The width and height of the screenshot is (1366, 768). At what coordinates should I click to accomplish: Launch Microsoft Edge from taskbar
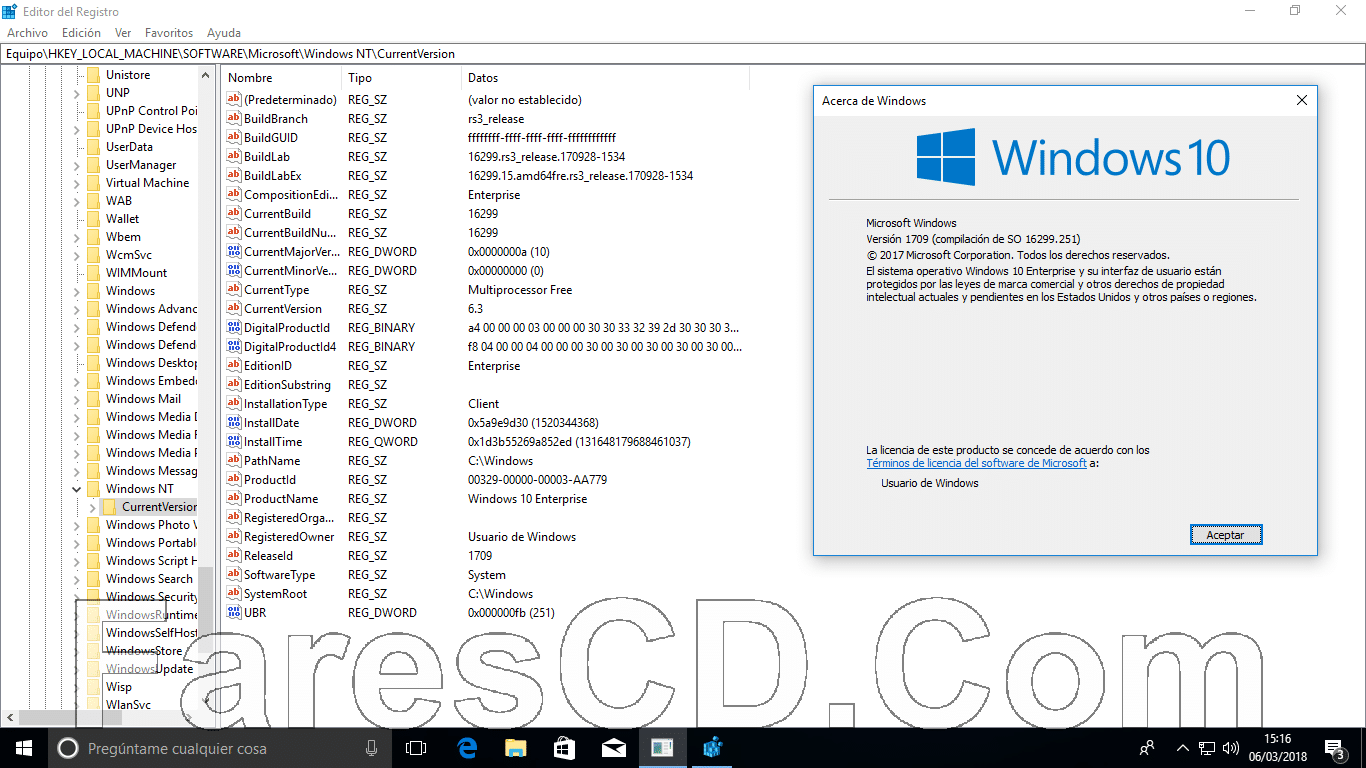pos(467,747)
